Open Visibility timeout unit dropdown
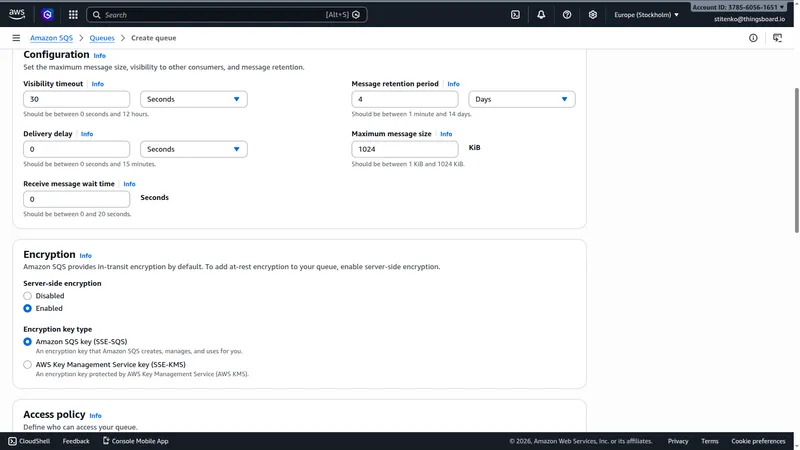Screen dimensions: 800x450 coord(194,99)
